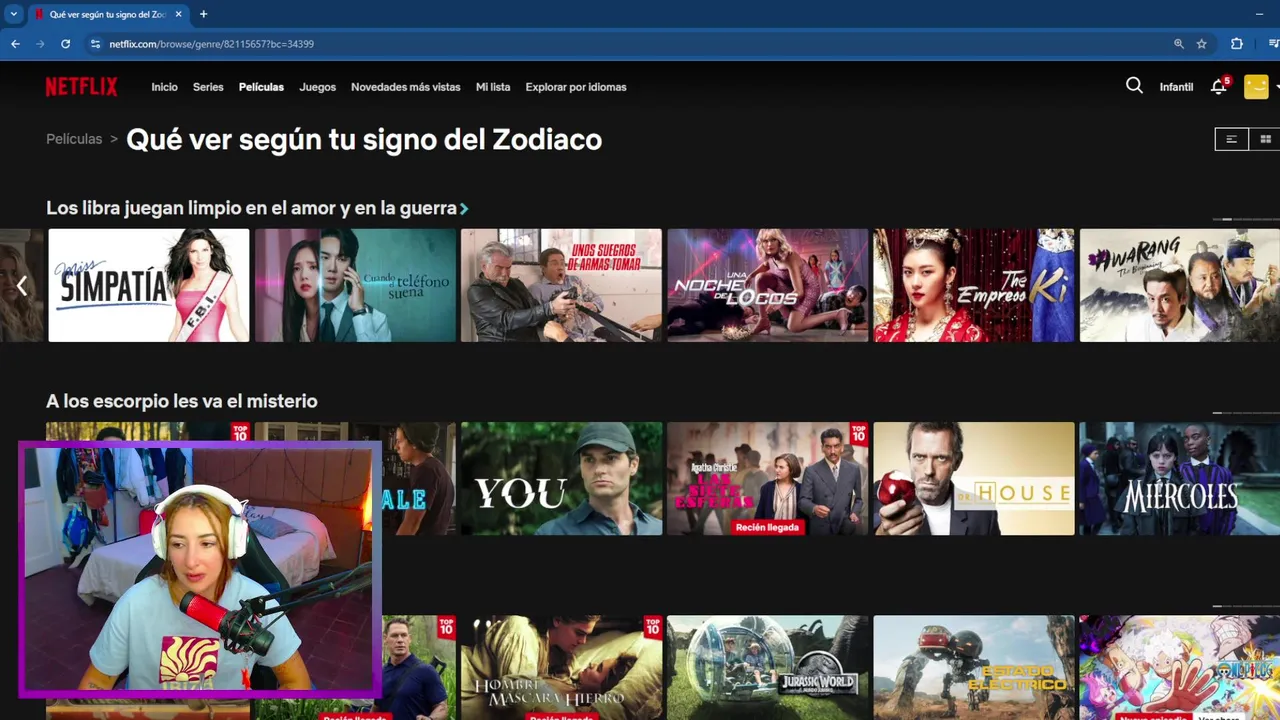View site information icon in address bar
The width and height of the screenshot is (1280, 720).
pyautogui.click(x=96, y=44)
